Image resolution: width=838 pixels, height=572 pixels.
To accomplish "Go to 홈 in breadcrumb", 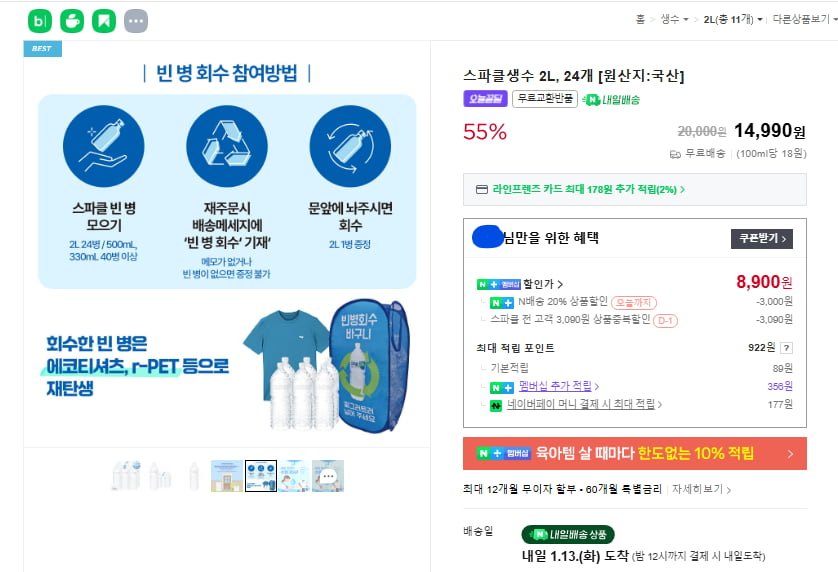I will click(640, 19).
